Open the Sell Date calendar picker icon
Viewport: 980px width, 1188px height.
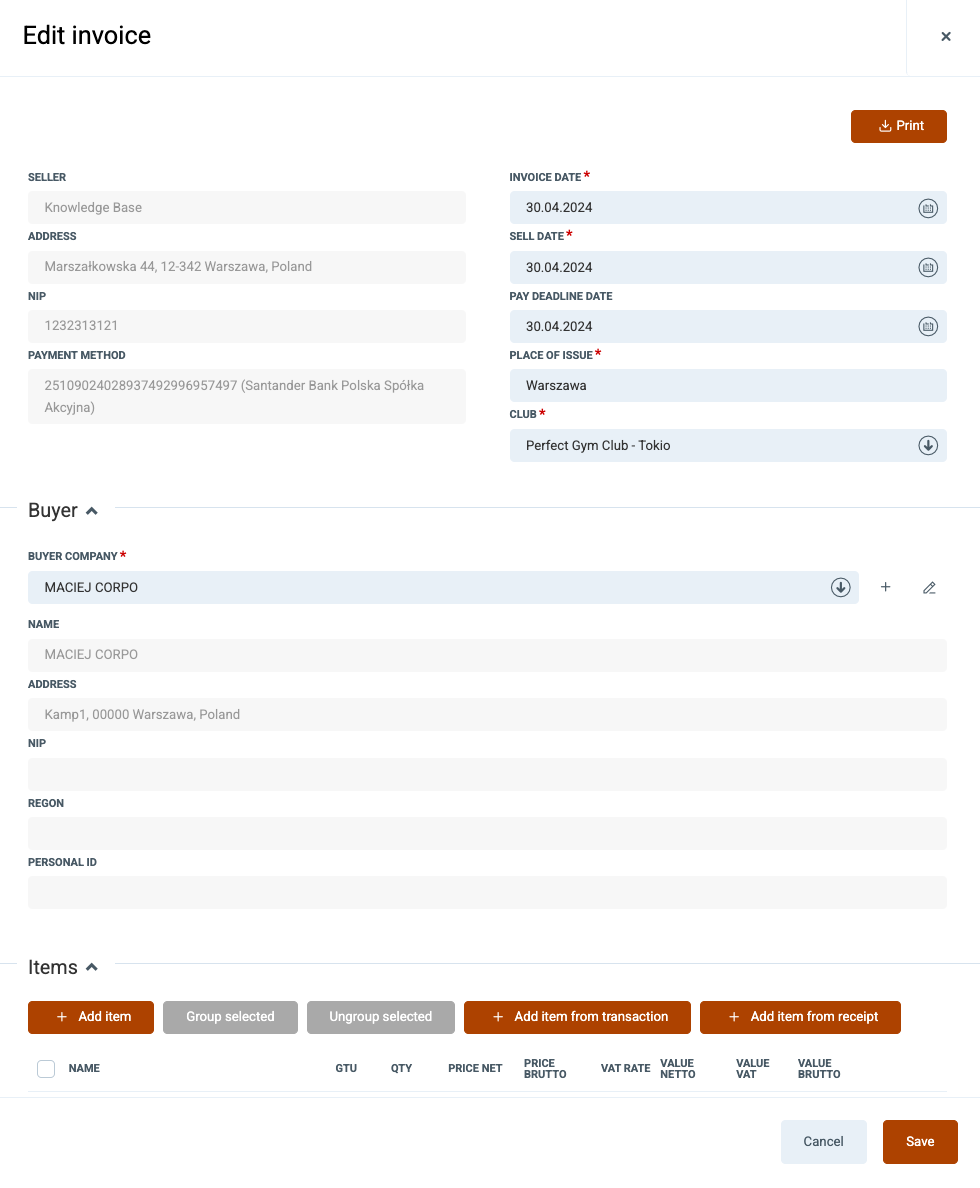pos(928,267)
